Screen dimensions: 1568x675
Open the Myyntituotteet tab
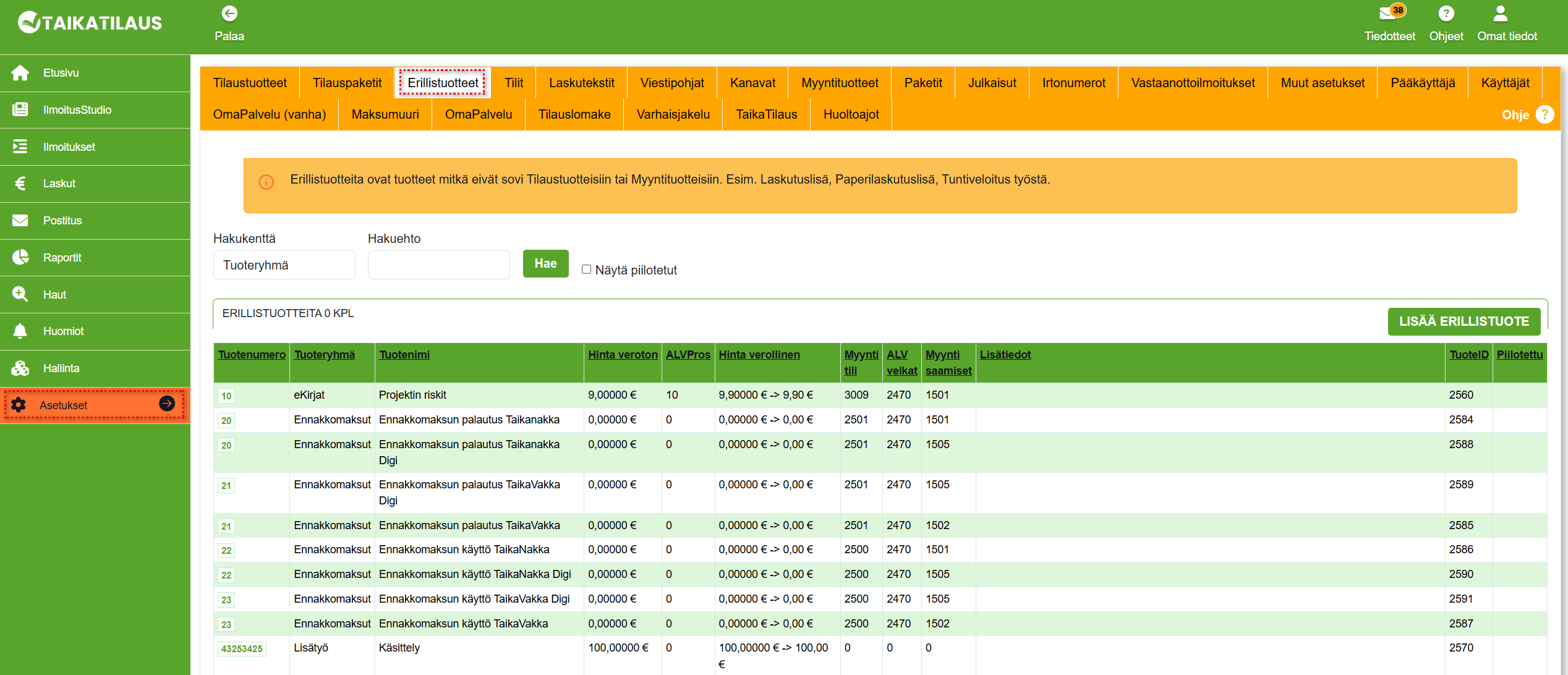840,83
